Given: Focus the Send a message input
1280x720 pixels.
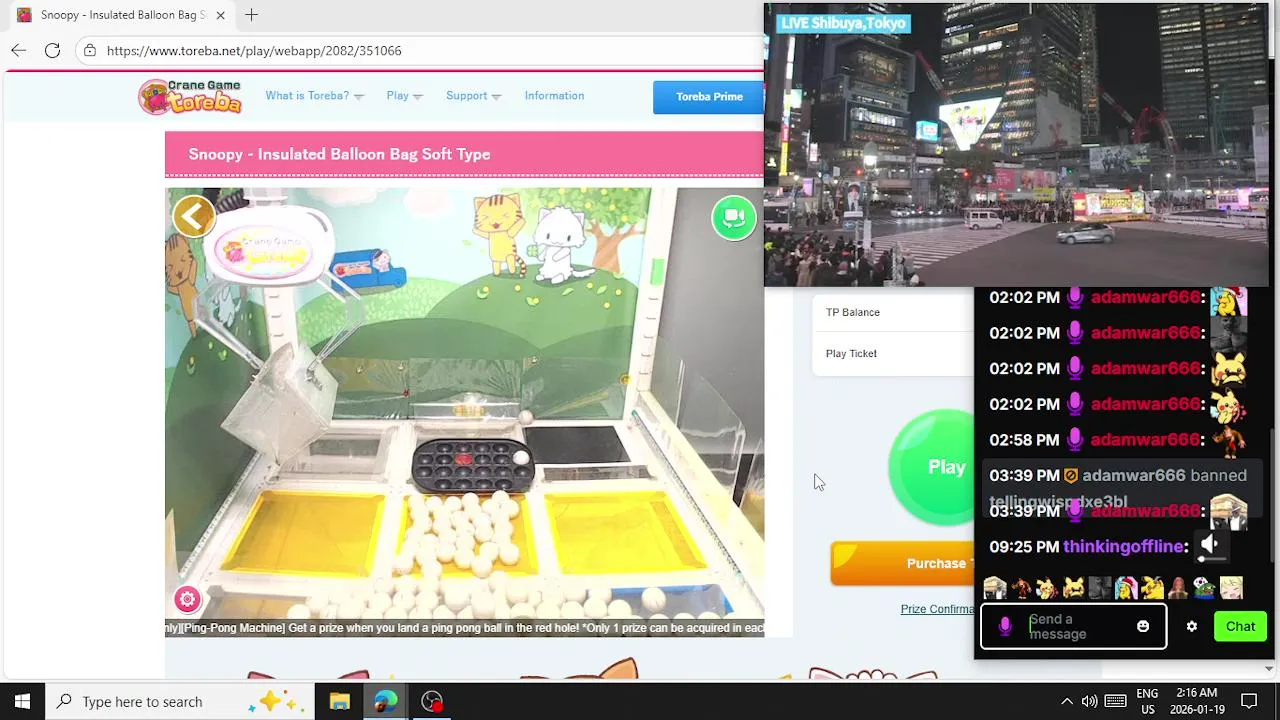Looking at the screenshot, I should click(1074, 626).
